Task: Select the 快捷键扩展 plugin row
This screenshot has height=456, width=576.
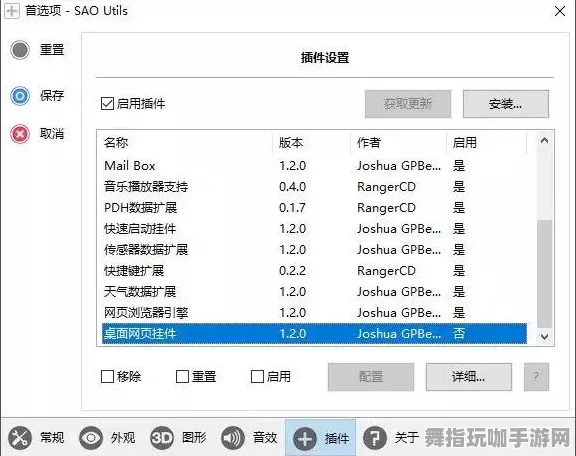Action: (314, 271)
